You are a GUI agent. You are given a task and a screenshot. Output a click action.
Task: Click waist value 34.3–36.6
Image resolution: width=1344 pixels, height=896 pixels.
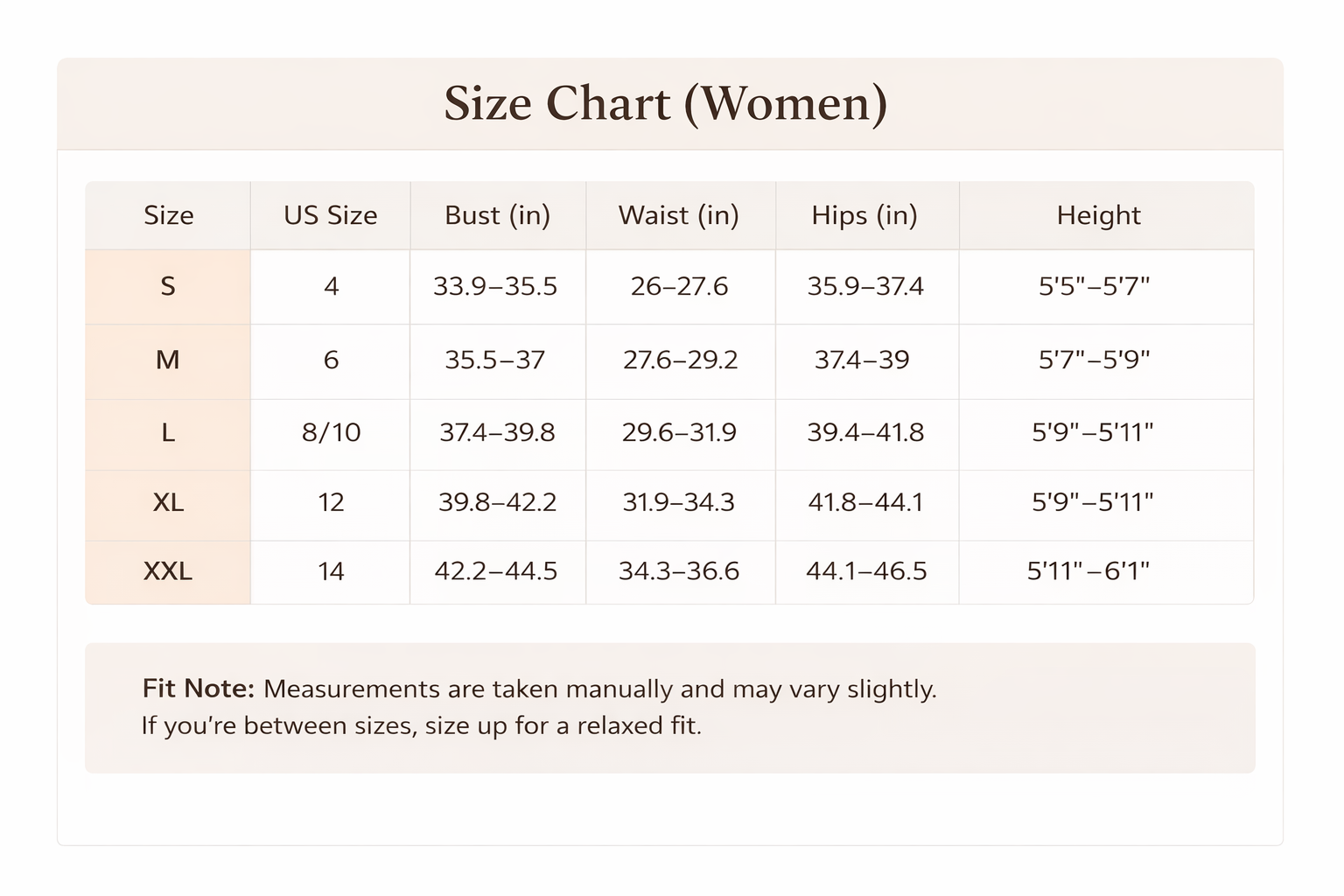tap(679, 571)
